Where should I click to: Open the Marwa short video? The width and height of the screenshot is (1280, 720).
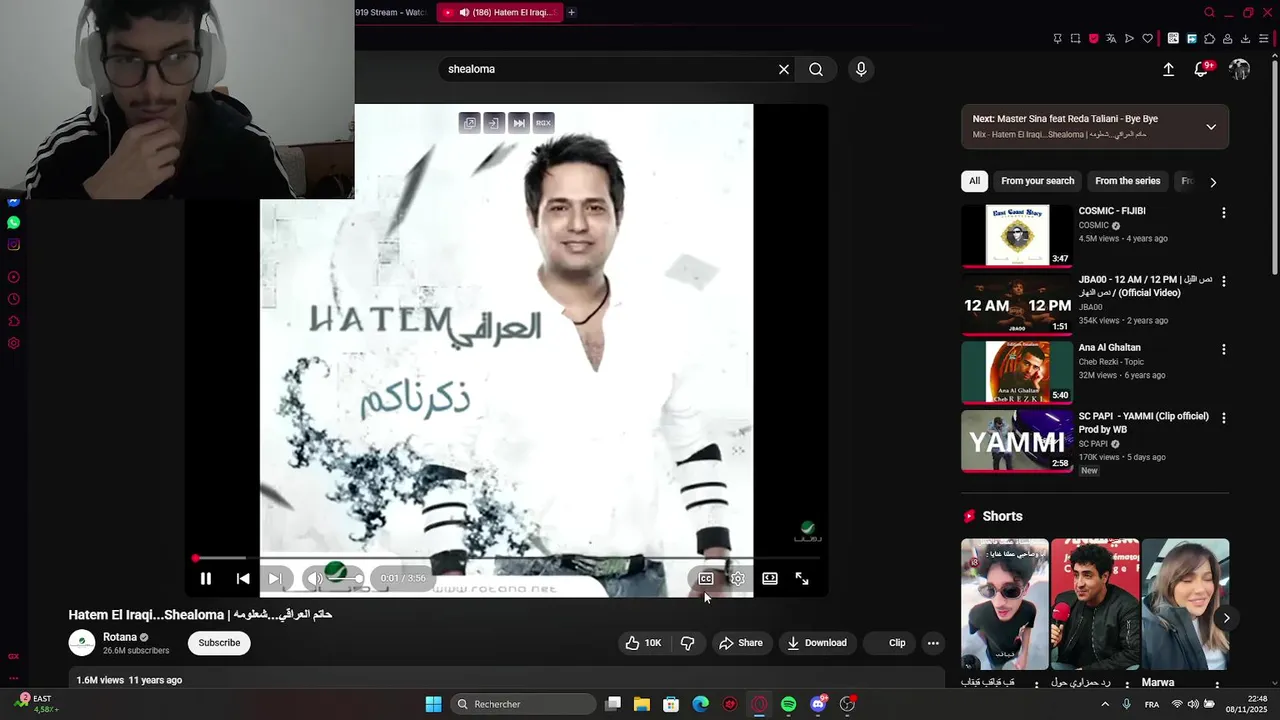pos(1186,605)
